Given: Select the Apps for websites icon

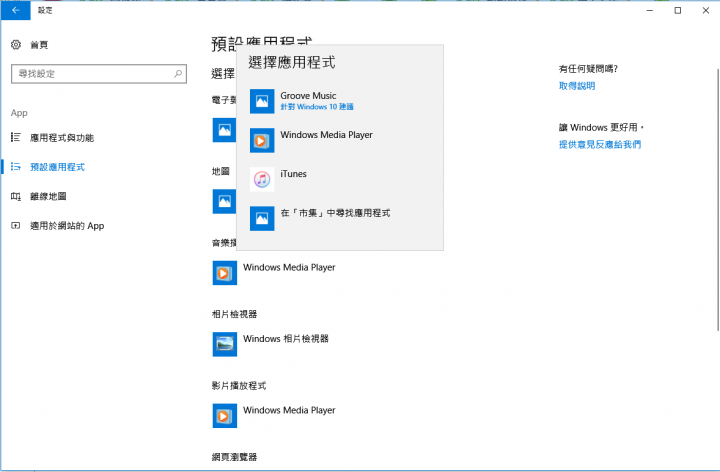Looking at the screenshot, I should [x=16, y=225].
